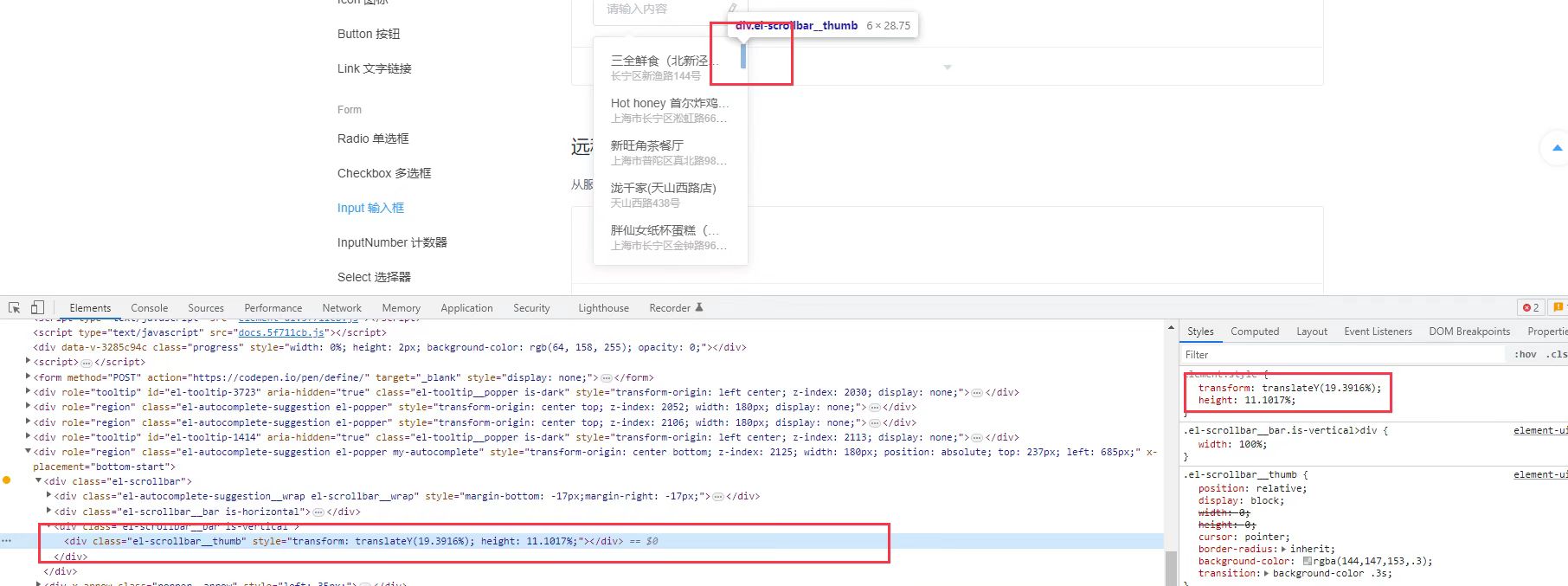The width and height of the screenshot is (1568, 586).
Task: Switch to the Computed pane tab
Action: pyautogui.click(x=1255, y=332)
